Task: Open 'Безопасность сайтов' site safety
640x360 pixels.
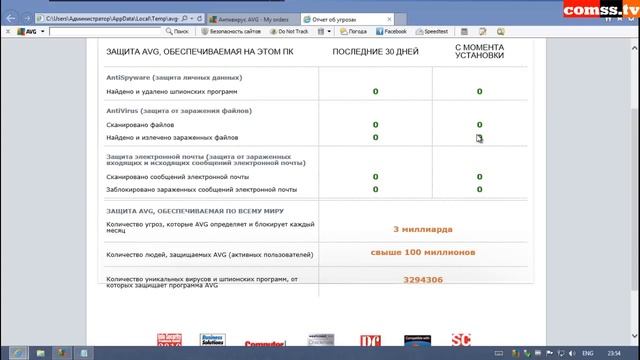Action: (231, 31)
